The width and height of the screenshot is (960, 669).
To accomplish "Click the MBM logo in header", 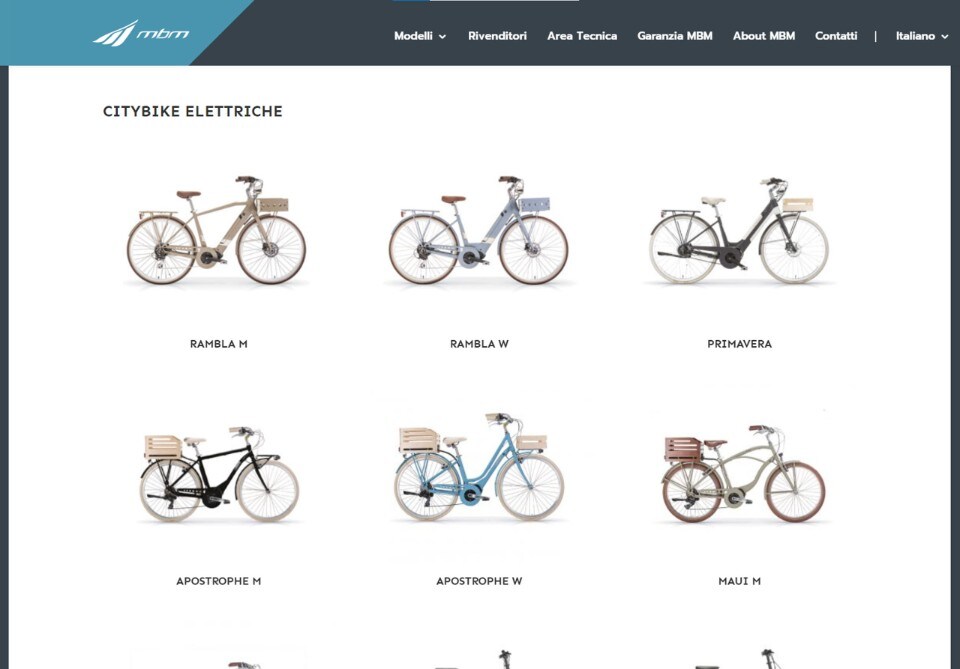I will [x=141, y=33].
